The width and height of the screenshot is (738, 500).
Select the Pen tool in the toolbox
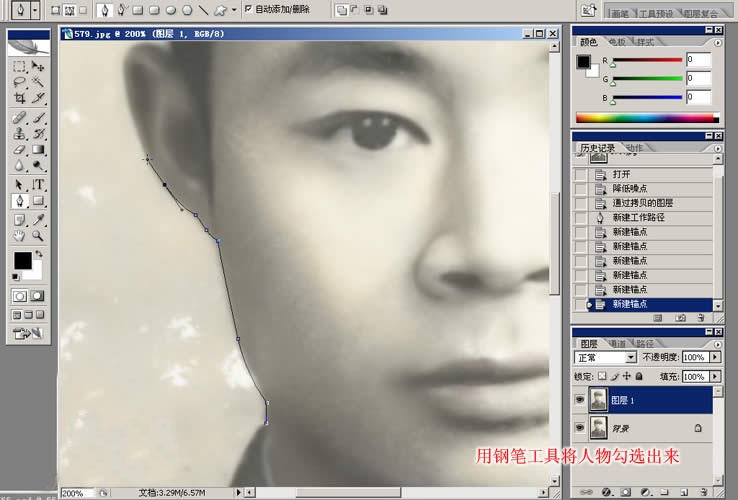point(19,201)
